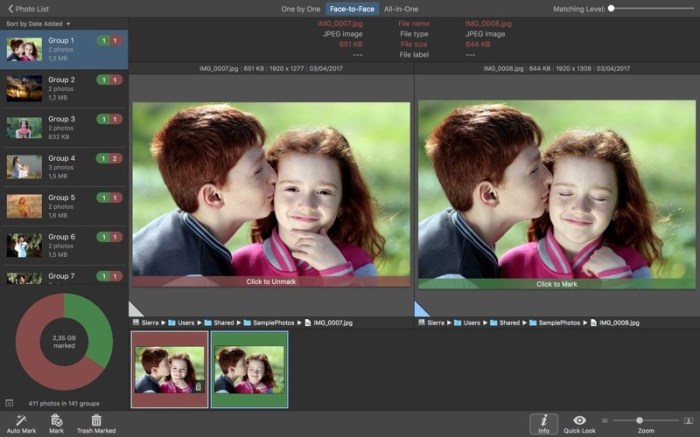The height and width of the screenshot is (437, 700).
Task: Click the Trash Marked bin icon
Action: [x=96, y=419]
